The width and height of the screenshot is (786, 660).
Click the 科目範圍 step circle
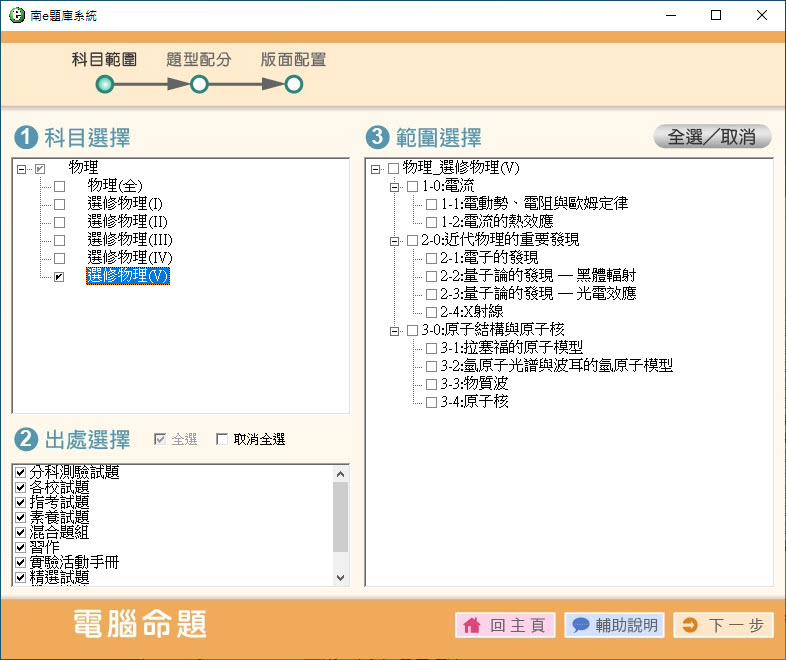tap(104, 85)
